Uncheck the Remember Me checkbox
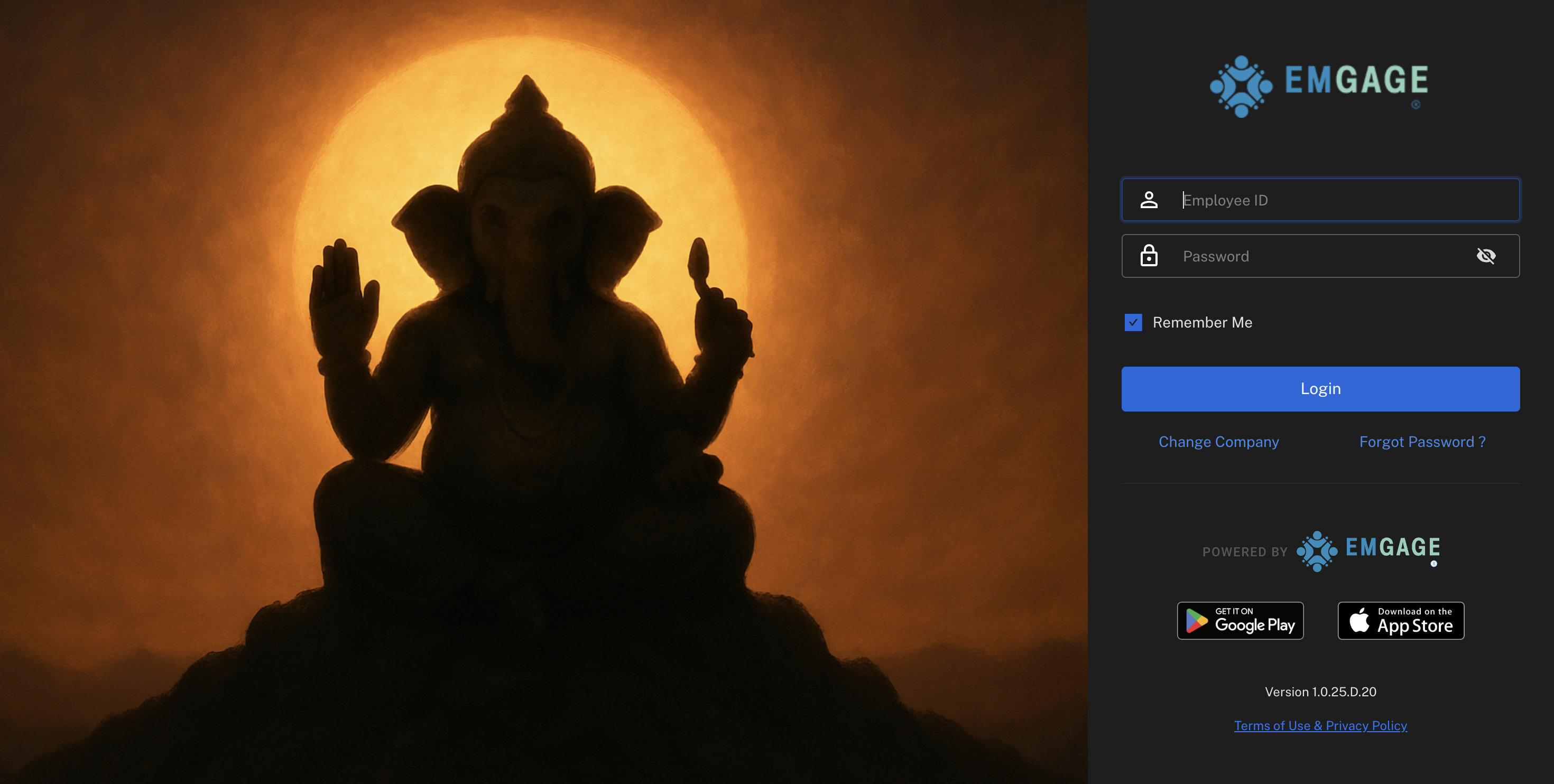1554x784 pixels. point(1133,322)
